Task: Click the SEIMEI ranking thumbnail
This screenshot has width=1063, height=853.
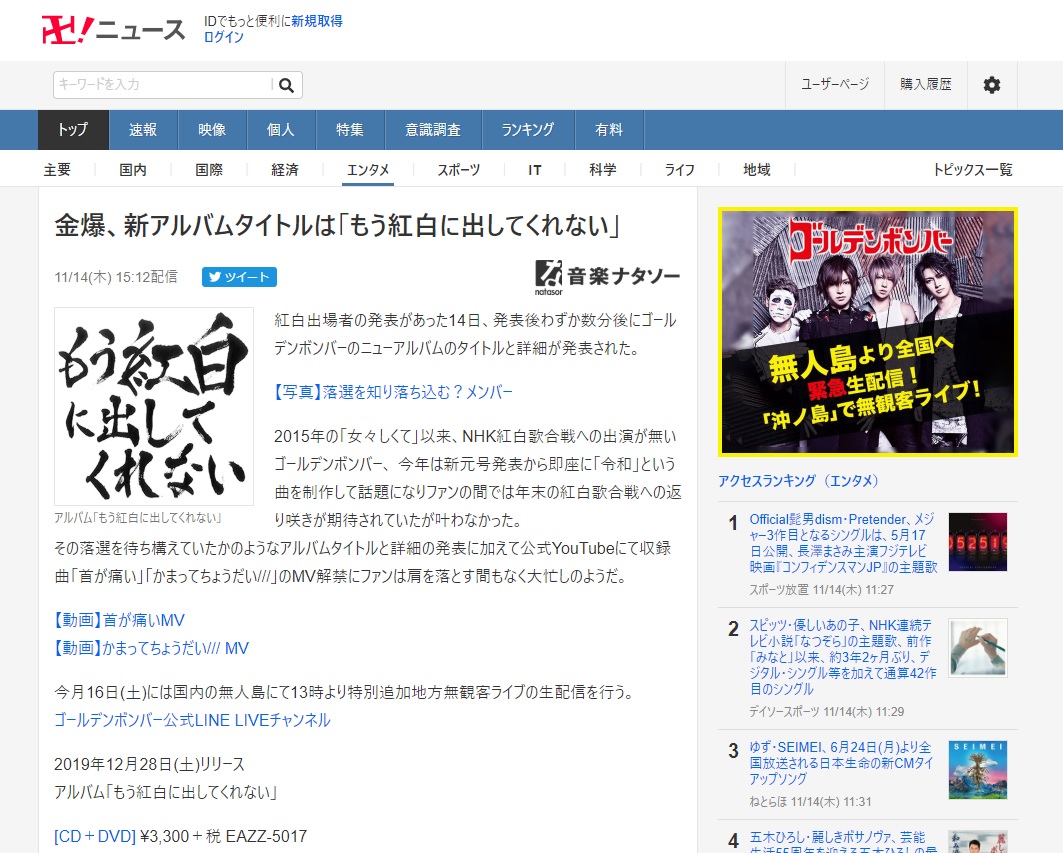Action: 977,769
